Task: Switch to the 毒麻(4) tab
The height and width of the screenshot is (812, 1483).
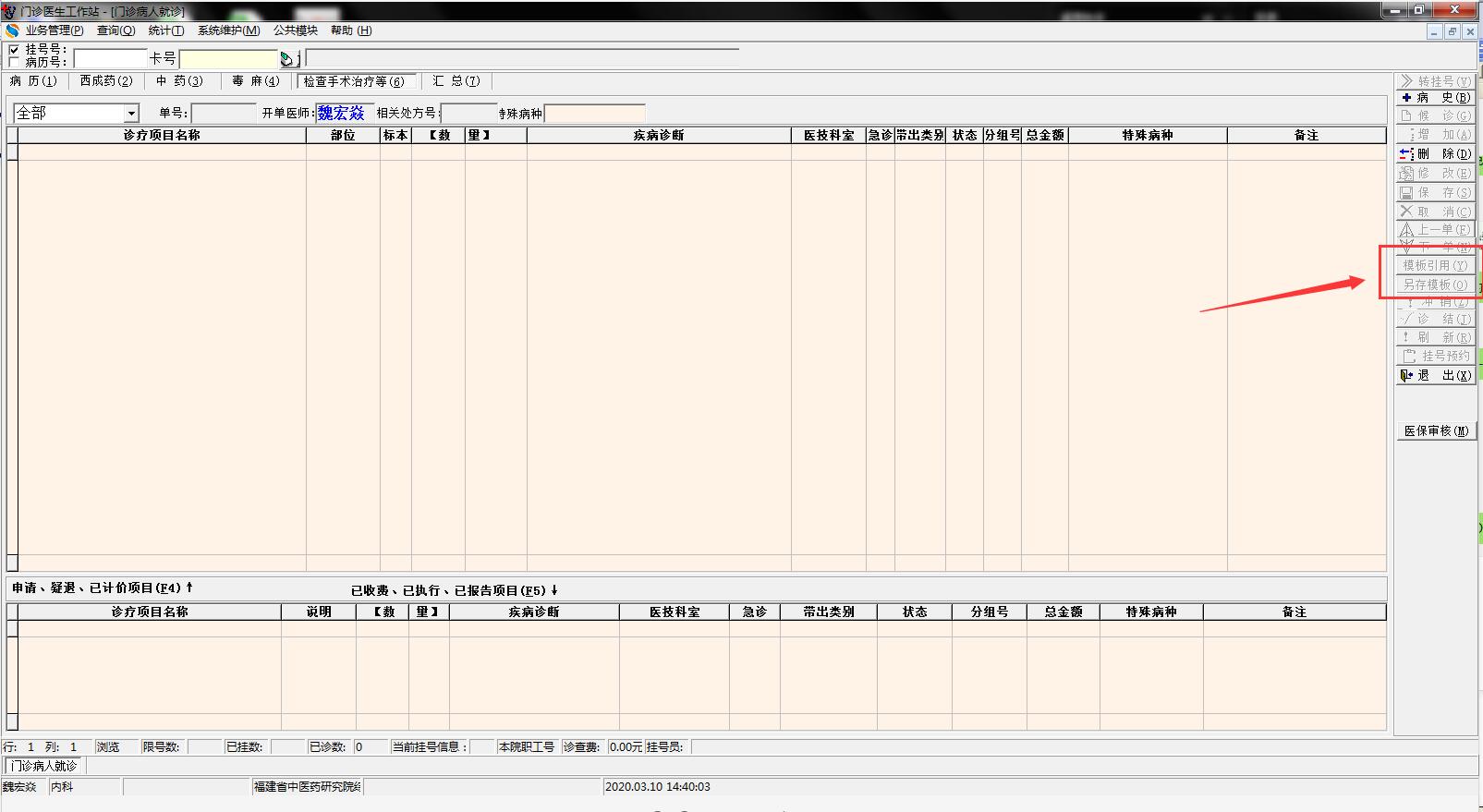Action: [x=255, y=81]
